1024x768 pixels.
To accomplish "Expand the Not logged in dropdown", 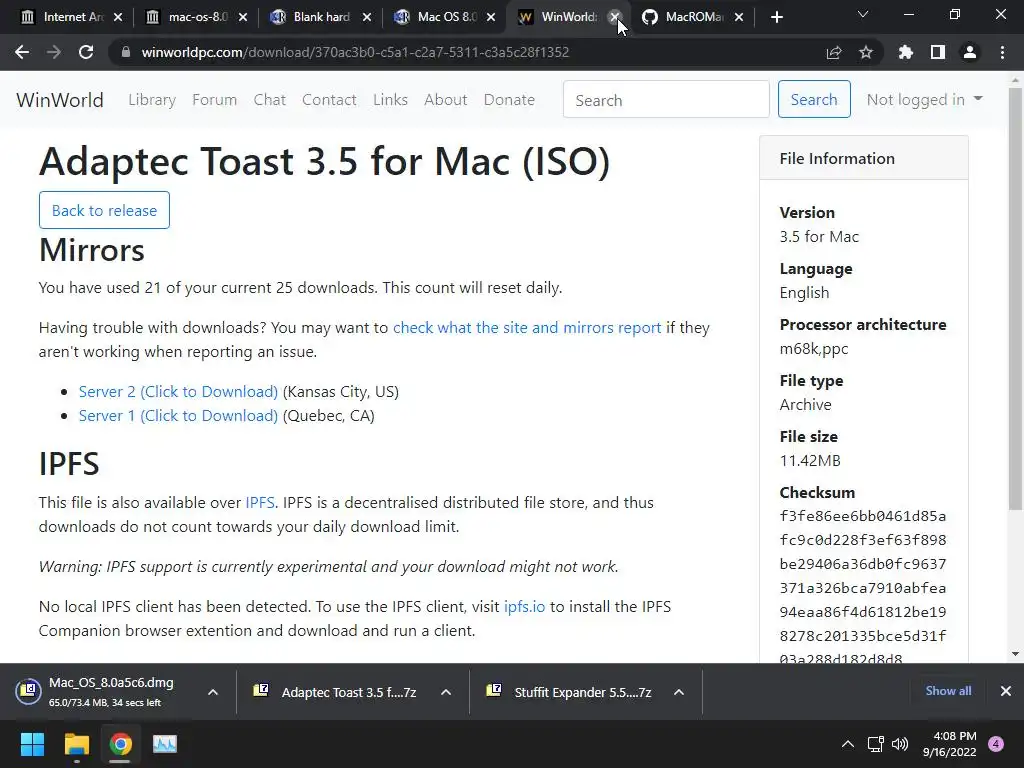I will tap(924, 99).
